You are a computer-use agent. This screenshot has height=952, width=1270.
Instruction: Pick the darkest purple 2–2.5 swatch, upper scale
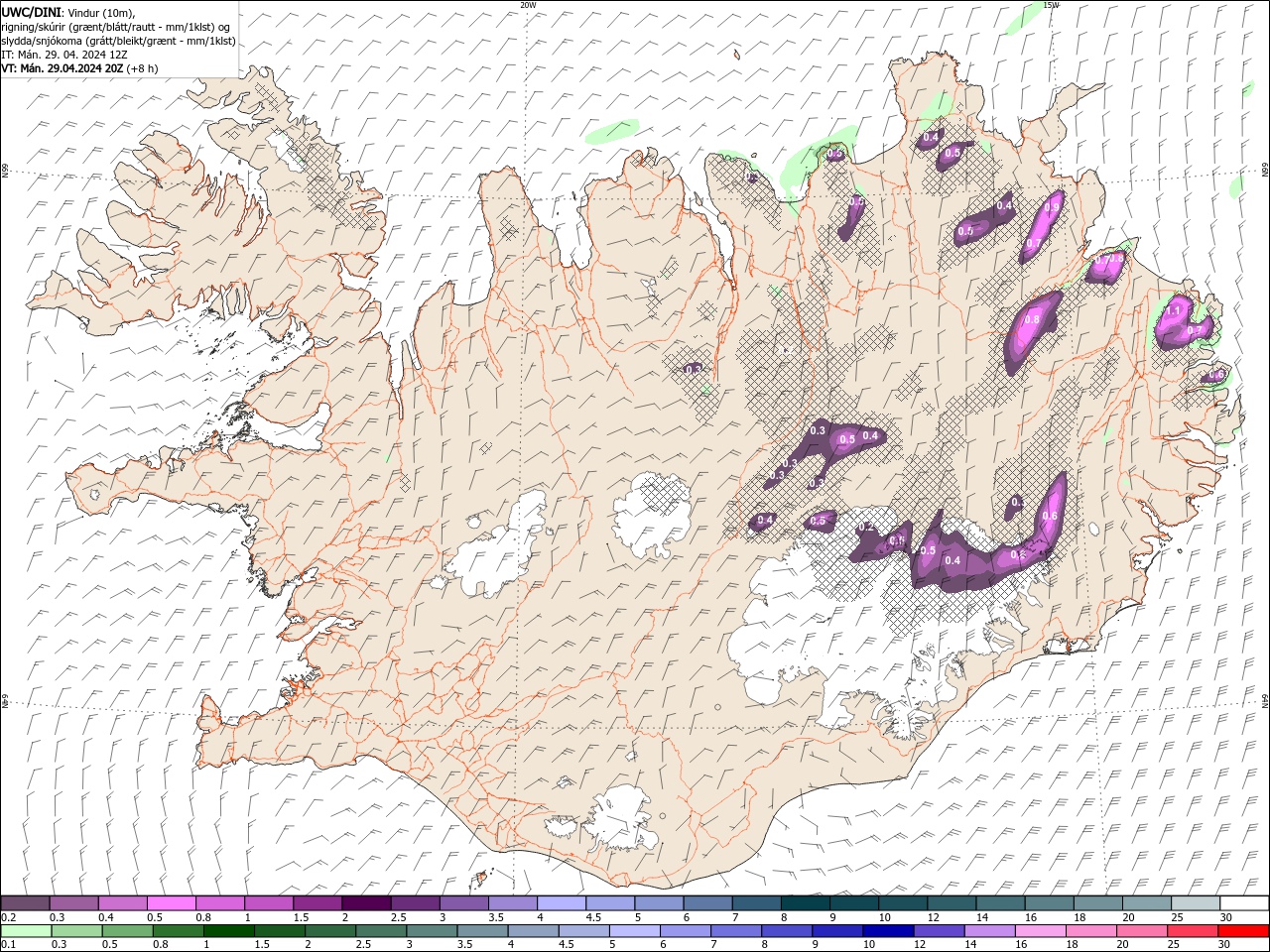coord(366,902)
